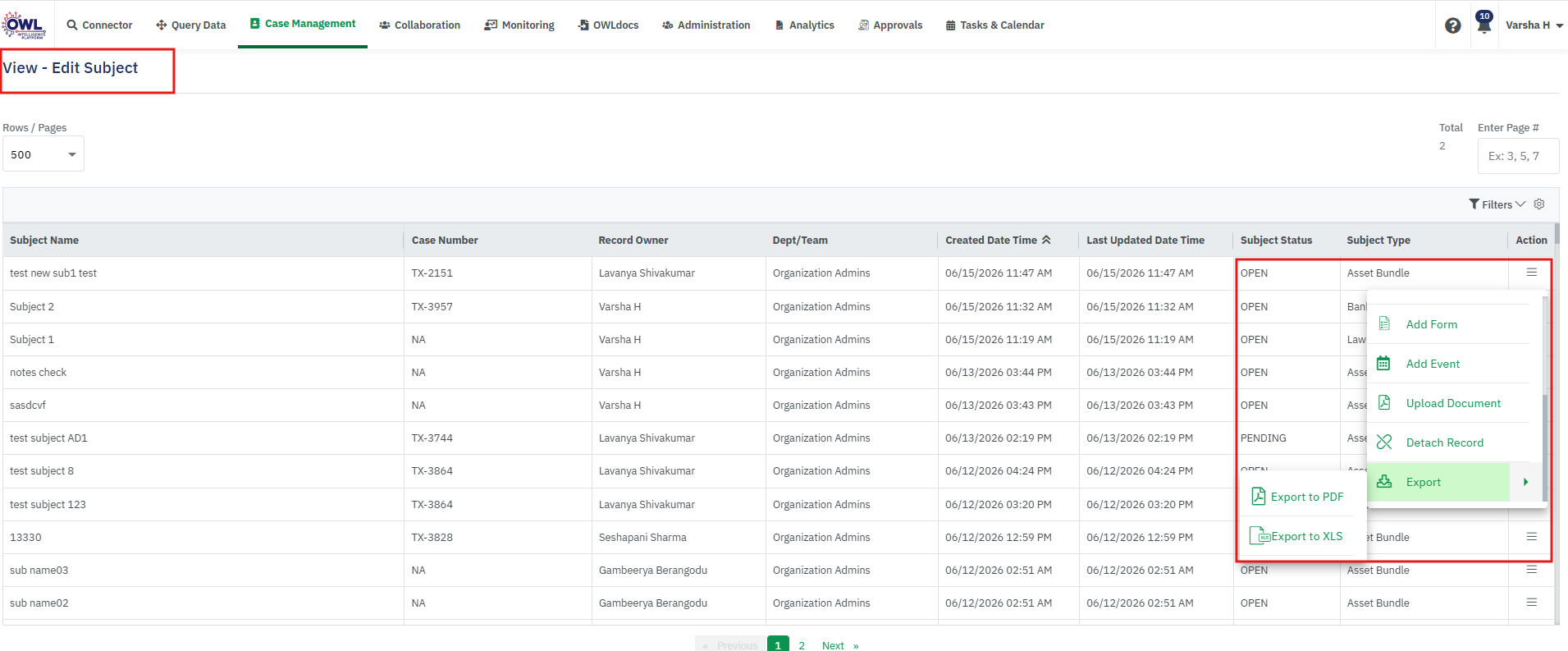
Task: Open the Rows / Pages 500 dropdown
Action: coord(43,154)
